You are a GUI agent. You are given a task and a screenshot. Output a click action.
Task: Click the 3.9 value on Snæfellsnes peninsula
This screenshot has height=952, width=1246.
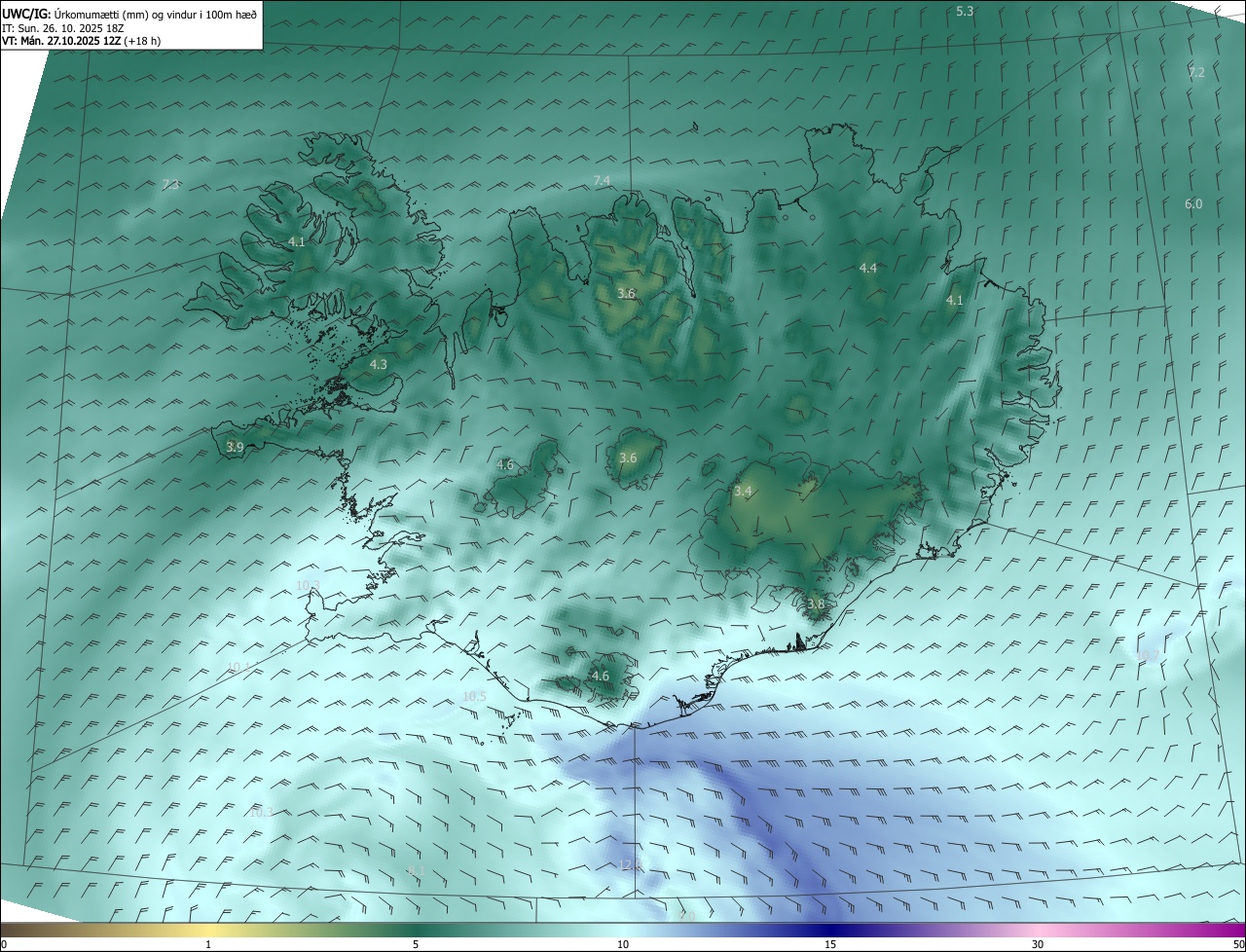coord(235,448)
